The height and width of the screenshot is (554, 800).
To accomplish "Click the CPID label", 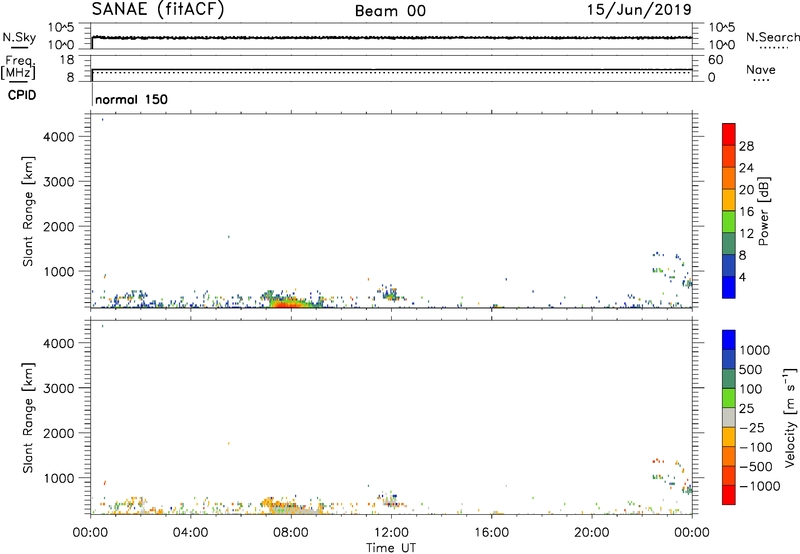I will [22, 95].
